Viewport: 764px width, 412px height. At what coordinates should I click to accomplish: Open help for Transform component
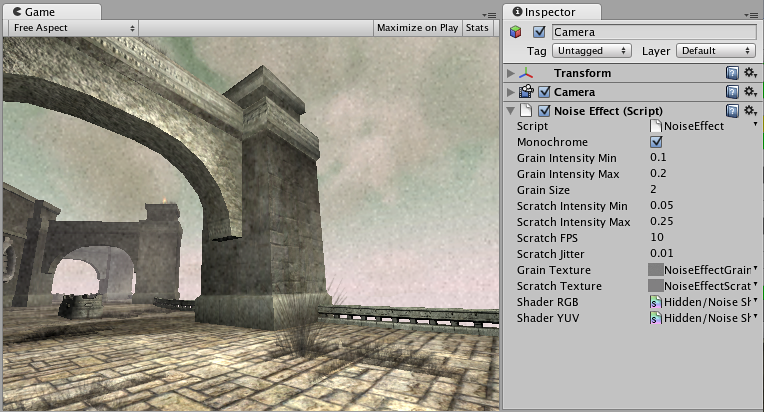732,73
